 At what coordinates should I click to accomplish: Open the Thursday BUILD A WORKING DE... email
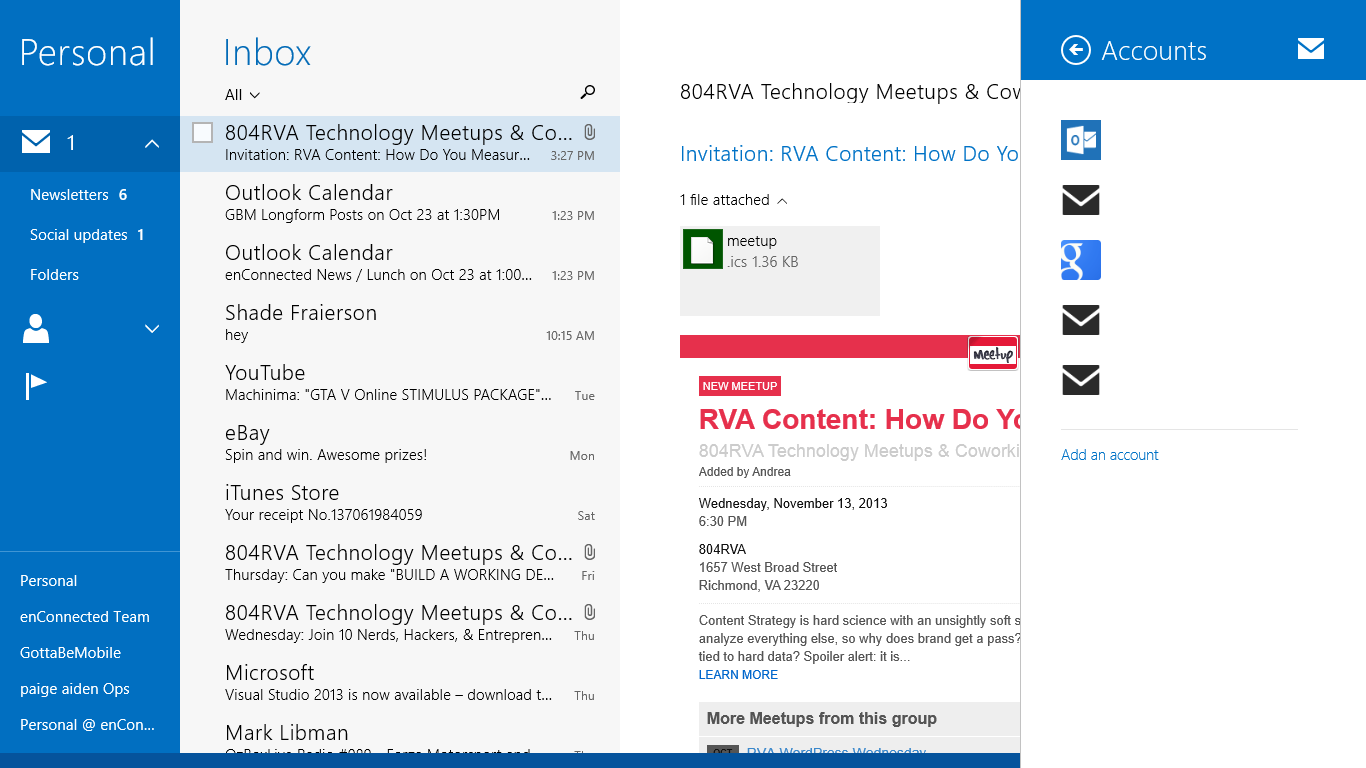coord(400,563)
